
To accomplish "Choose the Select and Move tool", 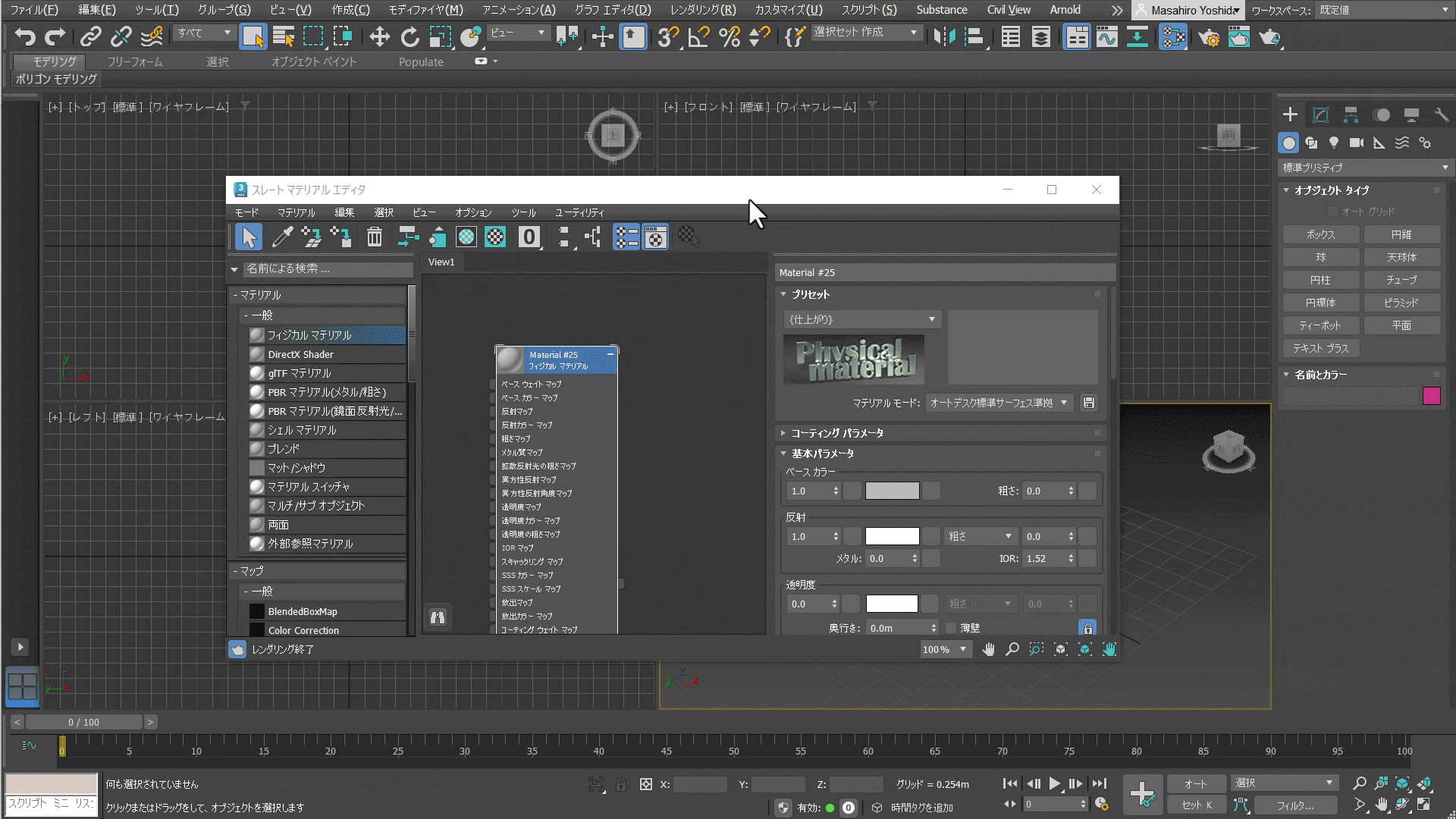I will 379,36.
